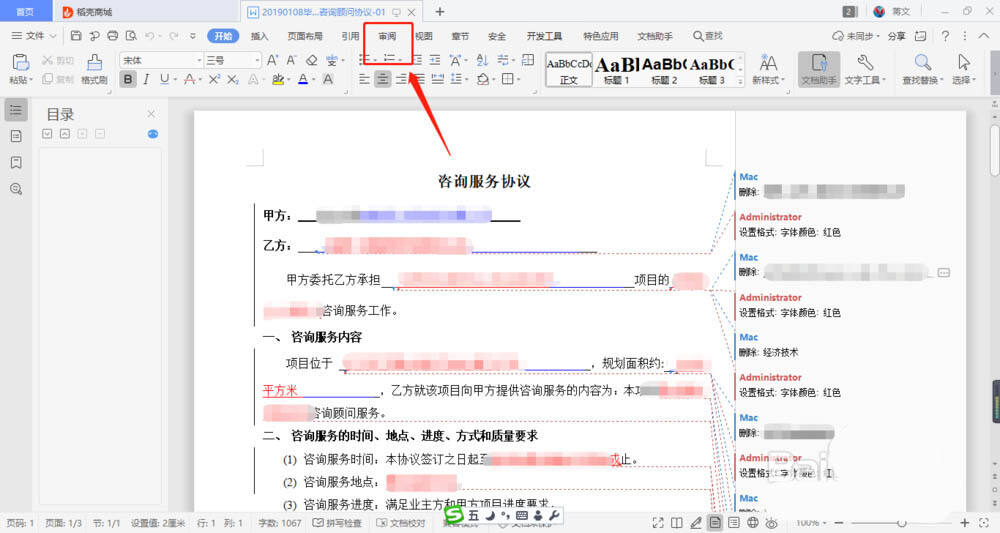
Task: Open Print Preview from quick access toolbar
Action: pos(131,36)
